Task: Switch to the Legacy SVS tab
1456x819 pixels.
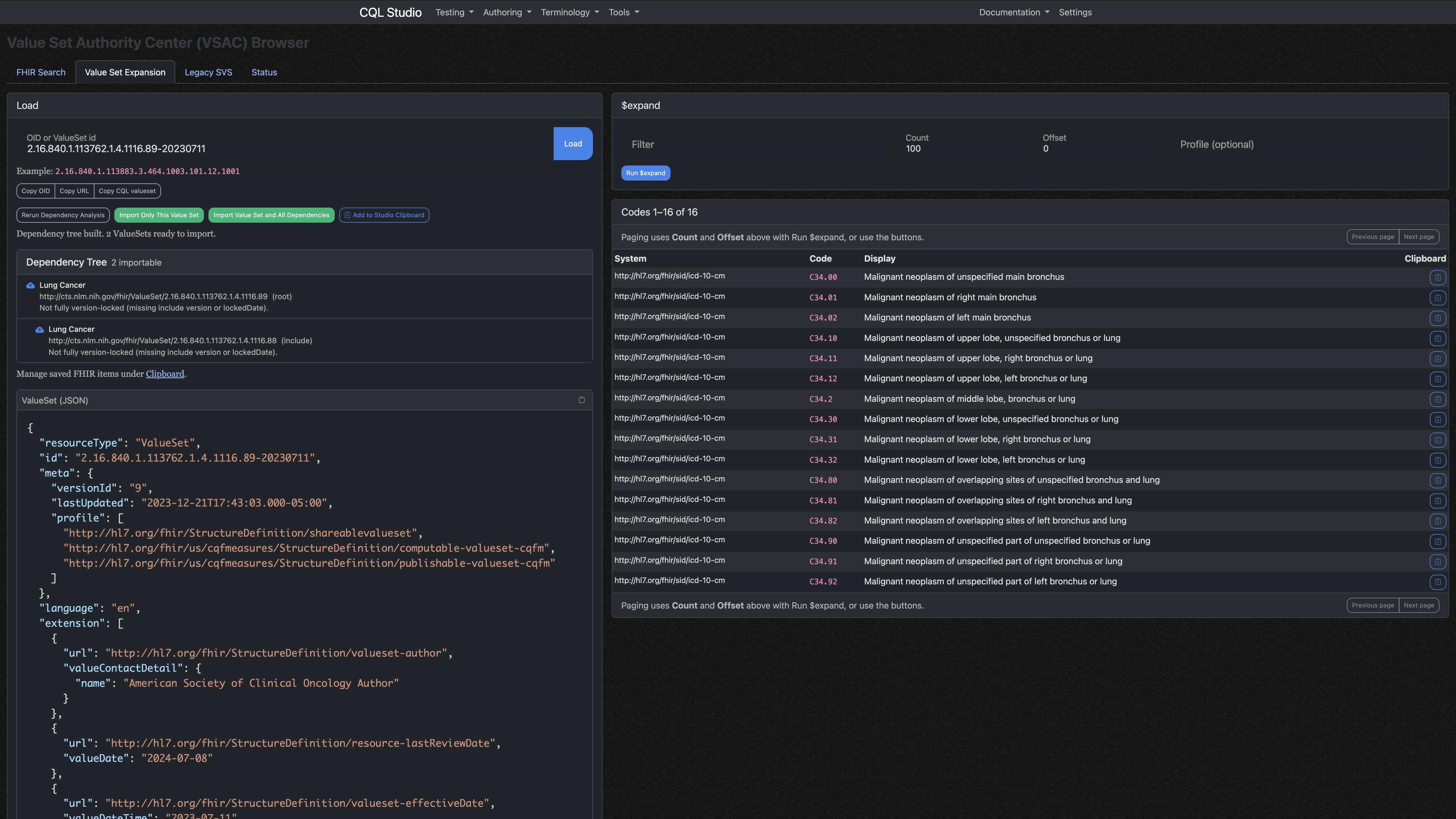Action: pyautogui.click(x=208, y=72)
